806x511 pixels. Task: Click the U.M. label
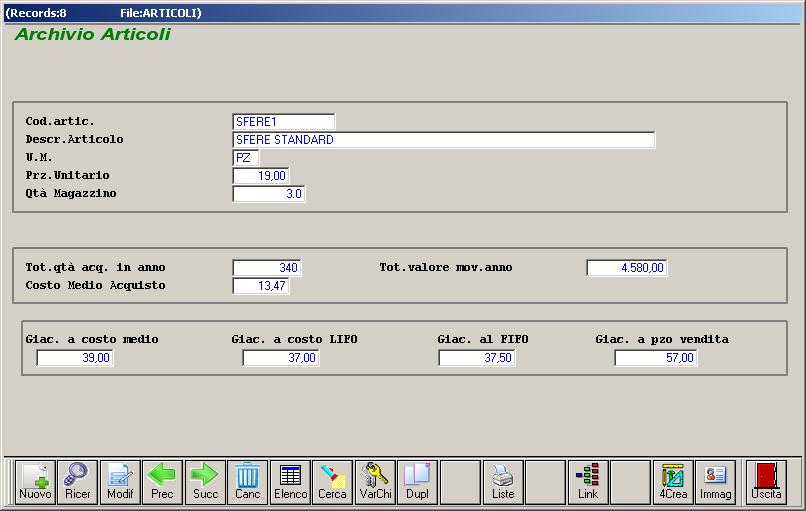[x=39, y=157]
